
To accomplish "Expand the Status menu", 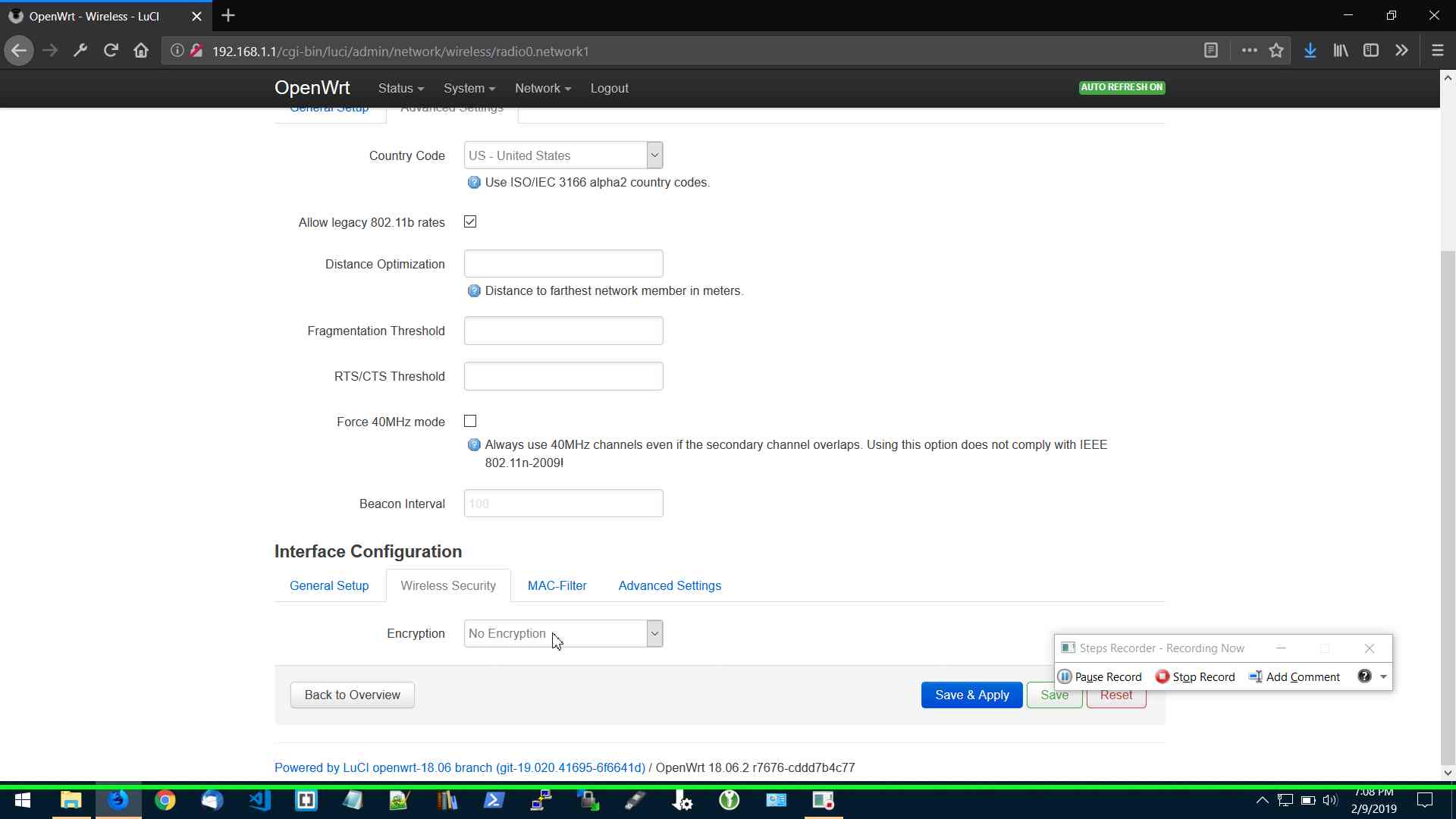I will pyautogui.click(x=401, y=88).
